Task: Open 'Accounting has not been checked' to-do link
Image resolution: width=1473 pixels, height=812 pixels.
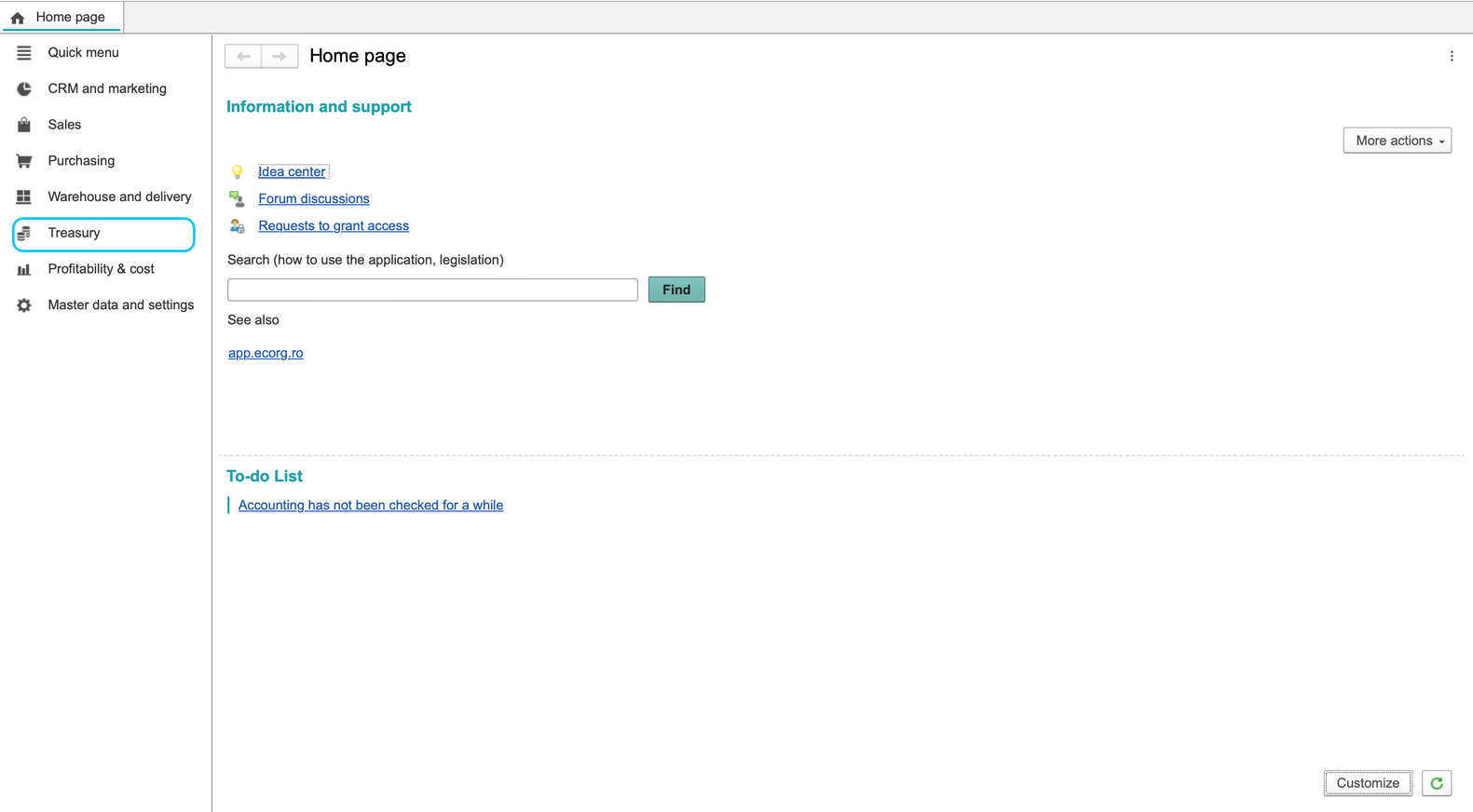Action: tap(371, 505)
